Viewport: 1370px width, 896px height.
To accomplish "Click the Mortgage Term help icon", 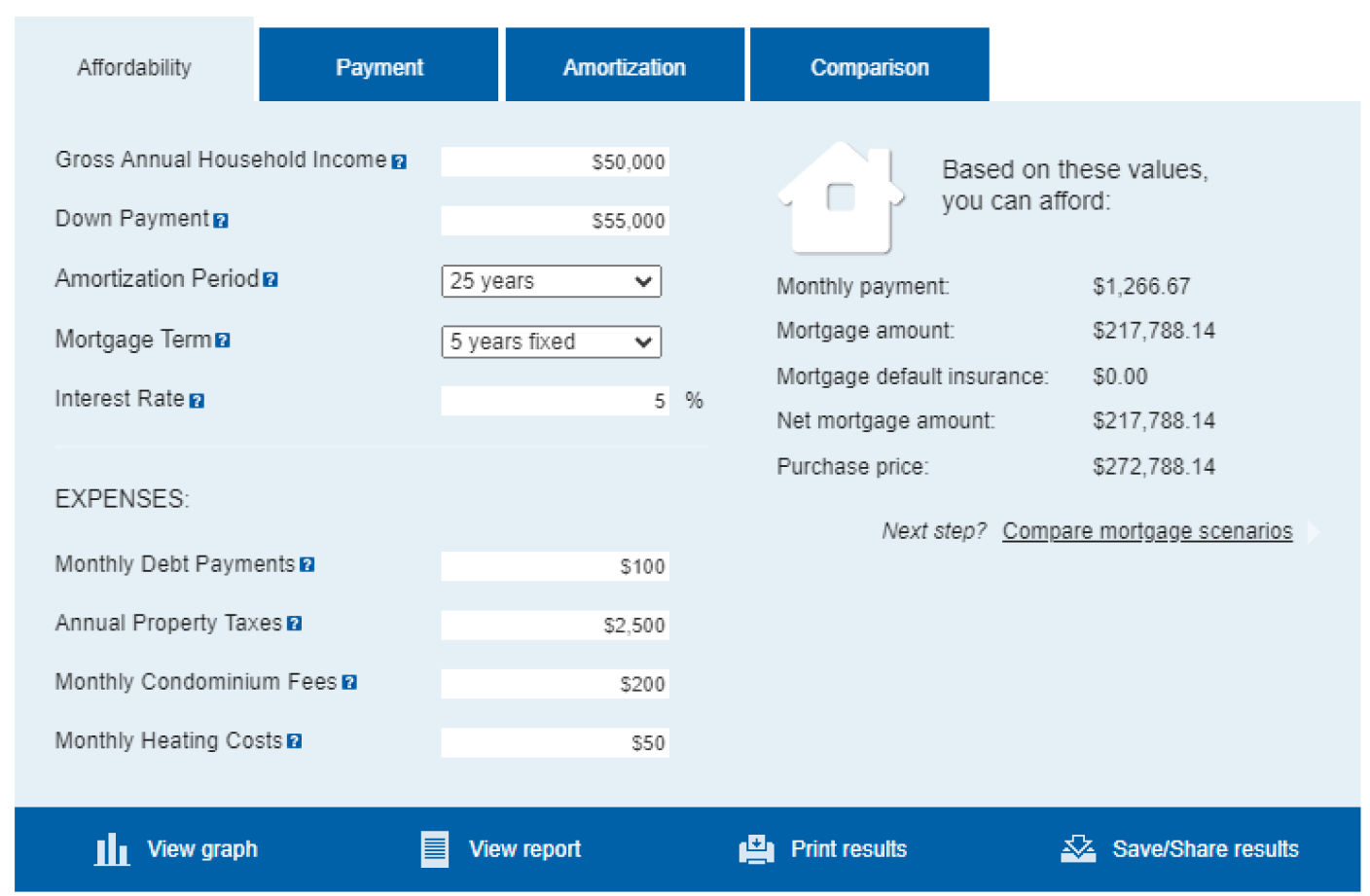I will [x=223, y=340].
